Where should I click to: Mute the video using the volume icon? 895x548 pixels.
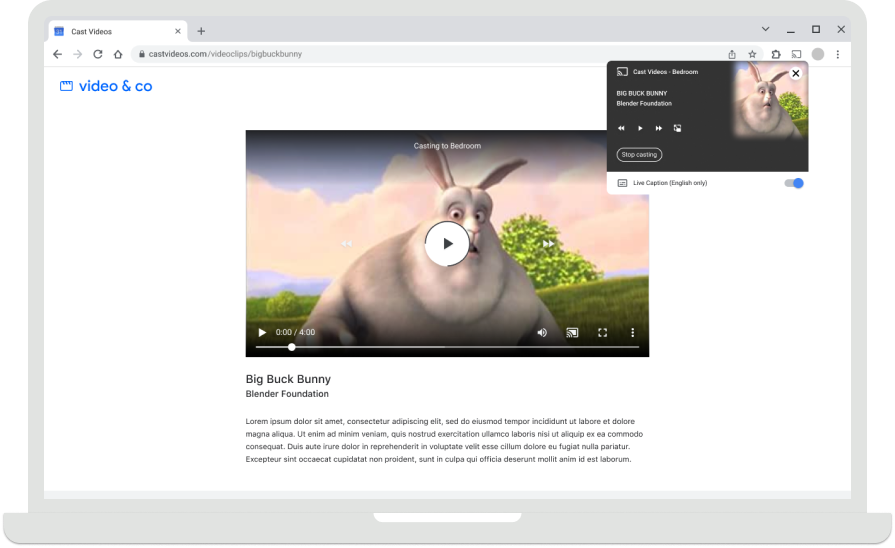[542, 332]
